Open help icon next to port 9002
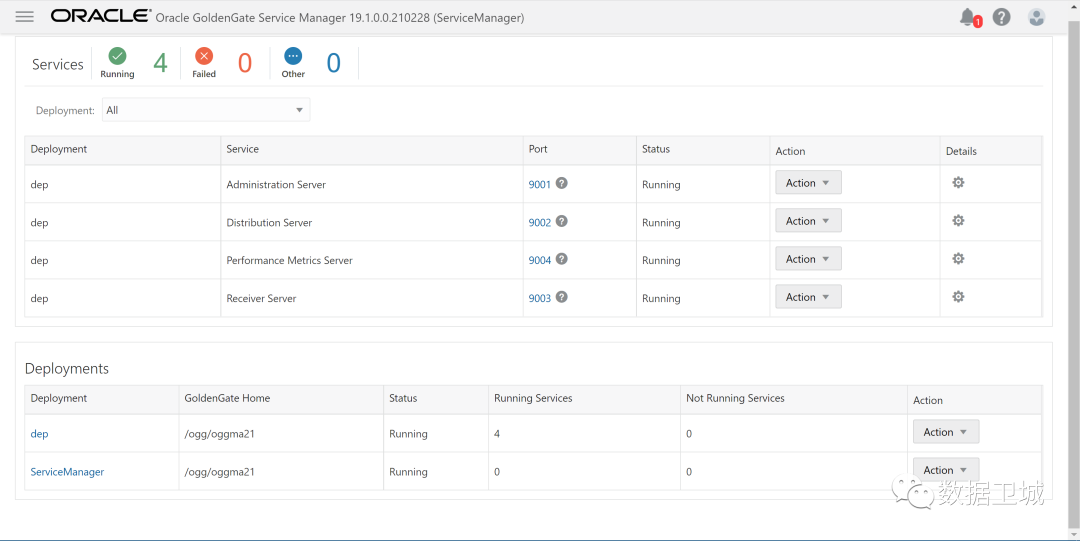The width and height of the screenshot is (1080, 541). tap(561, 221)
